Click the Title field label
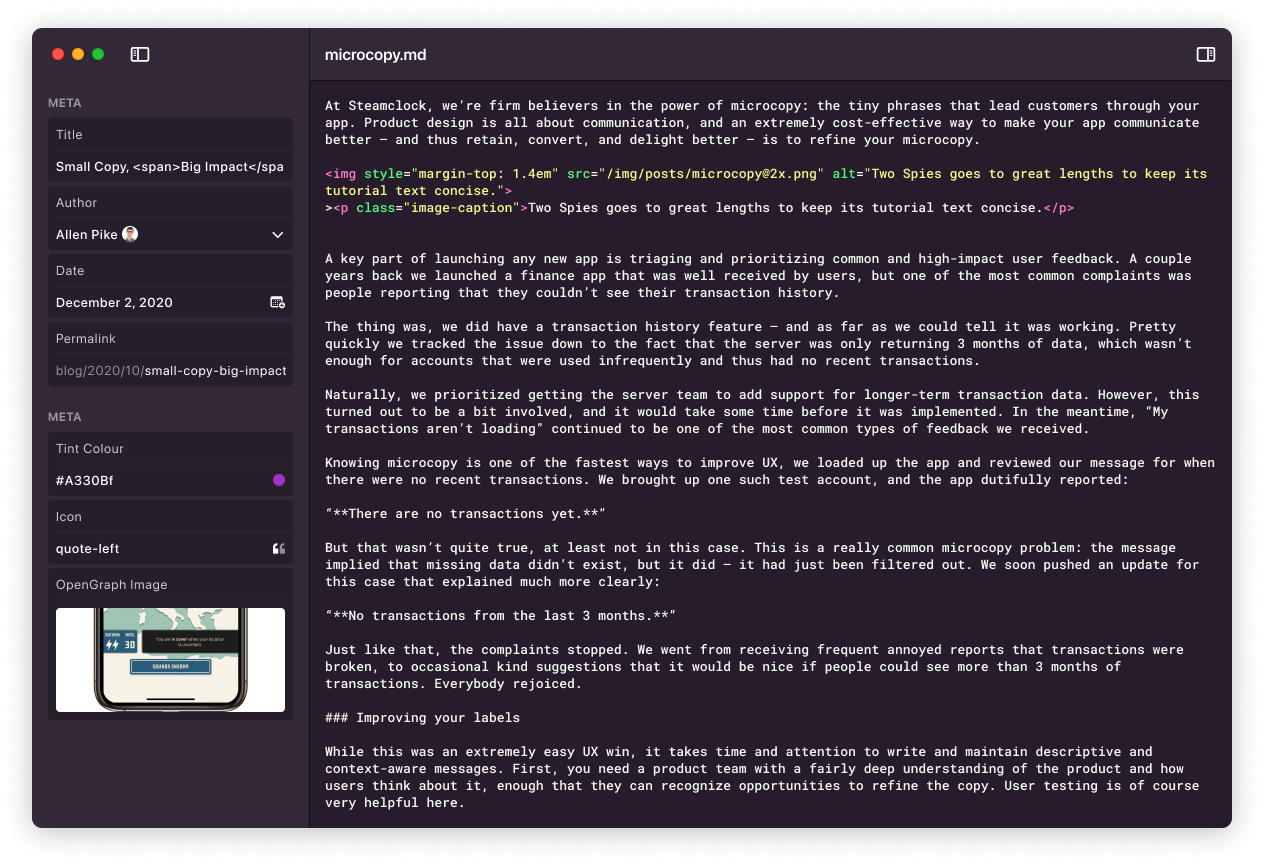This screenshot has width=1264, height=864. (x=69, y=135)
